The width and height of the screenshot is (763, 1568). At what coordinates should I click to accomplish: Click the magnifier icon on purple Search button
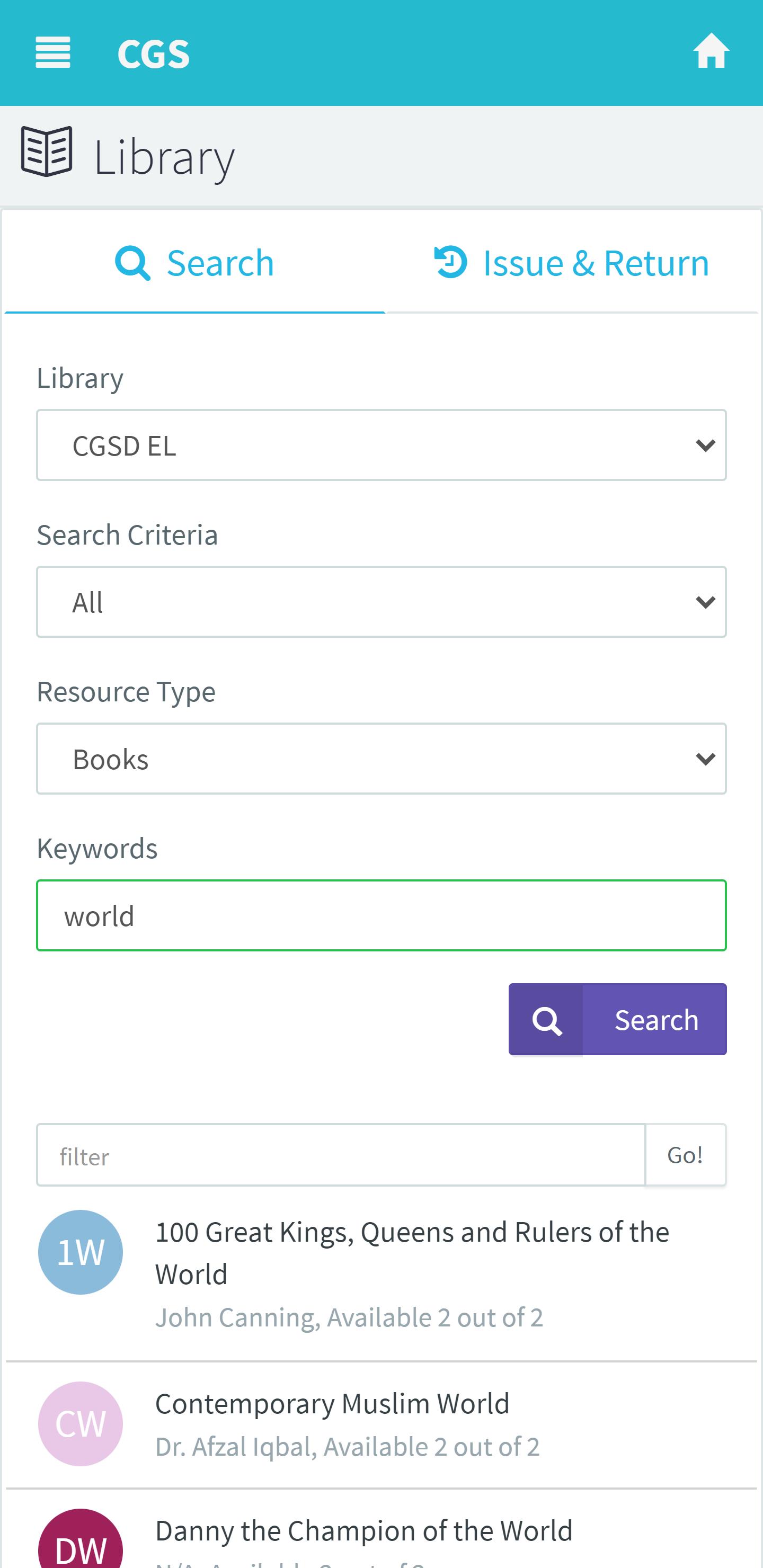click(x=546, y=1020)
